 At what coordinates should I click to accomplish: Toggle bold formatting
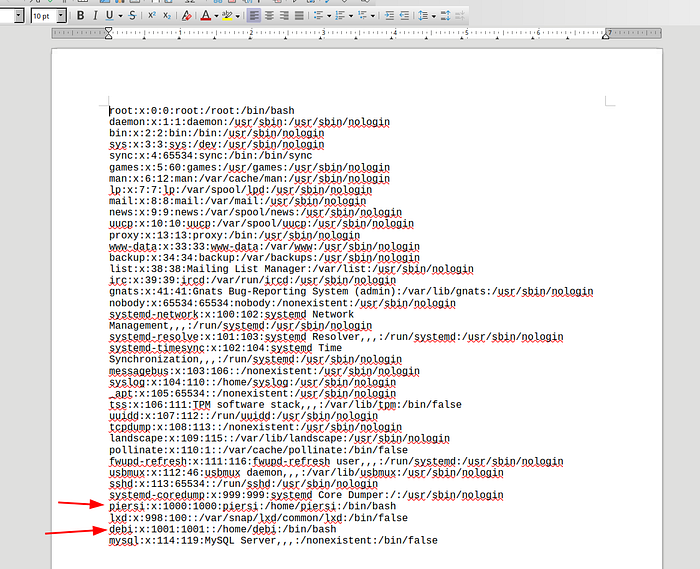pos(81,16)
